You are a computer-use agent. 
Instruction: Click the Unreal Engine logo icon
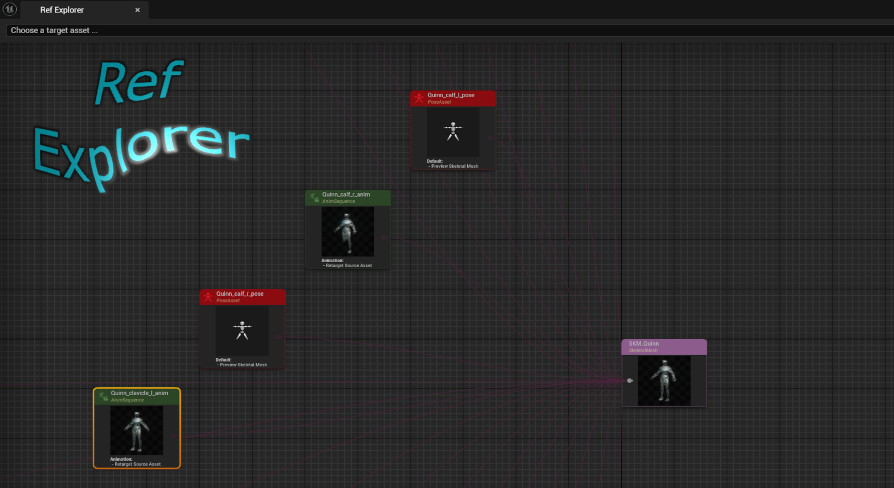[10, 9]
